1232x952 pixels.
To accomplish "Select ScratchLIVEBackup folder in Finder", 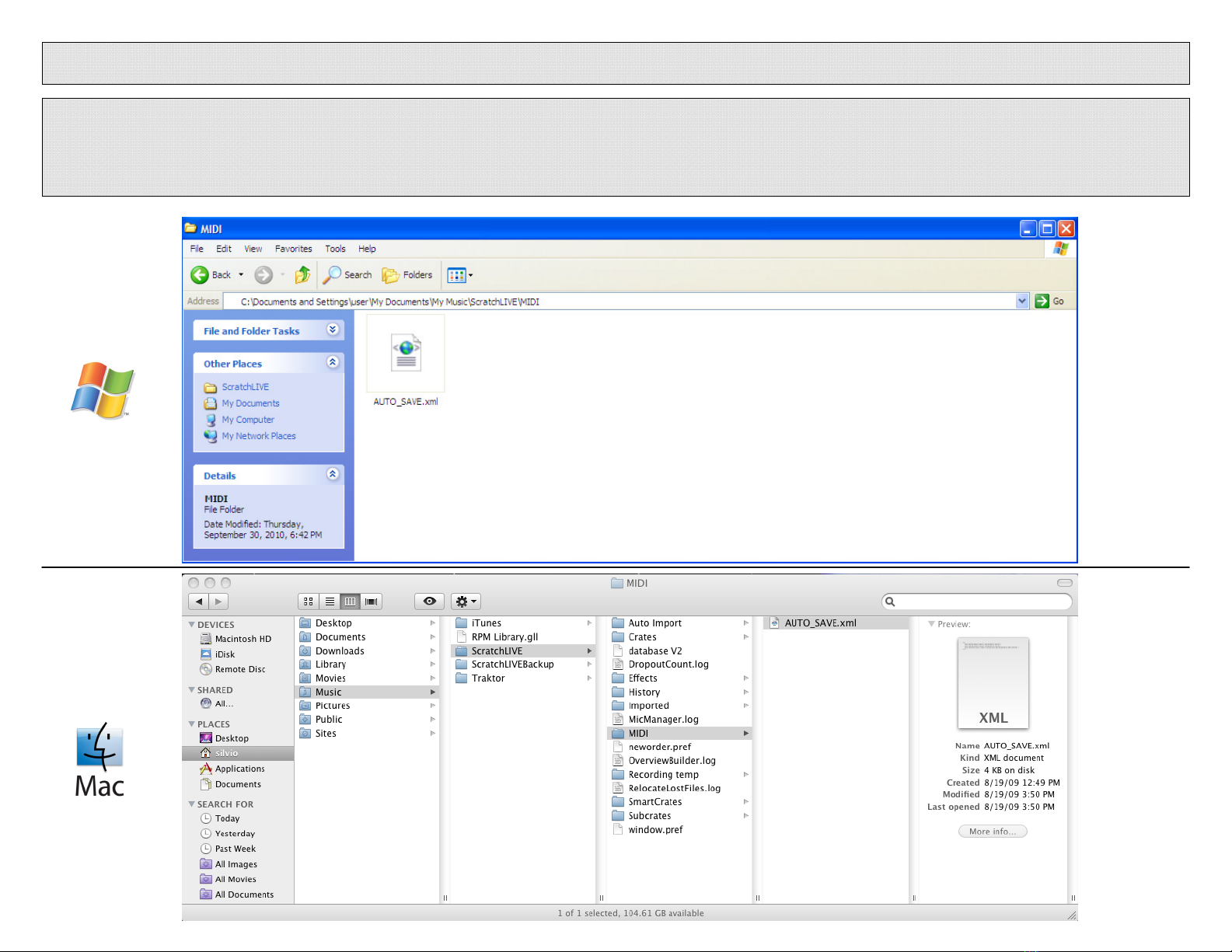I will (523, 664).
